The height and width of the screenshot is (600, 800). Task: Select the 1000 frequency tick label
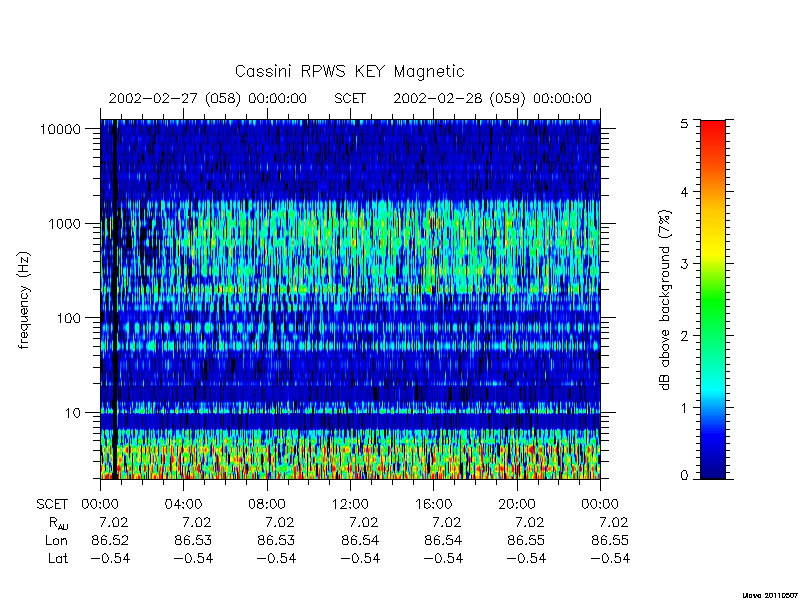click(64, 223)
